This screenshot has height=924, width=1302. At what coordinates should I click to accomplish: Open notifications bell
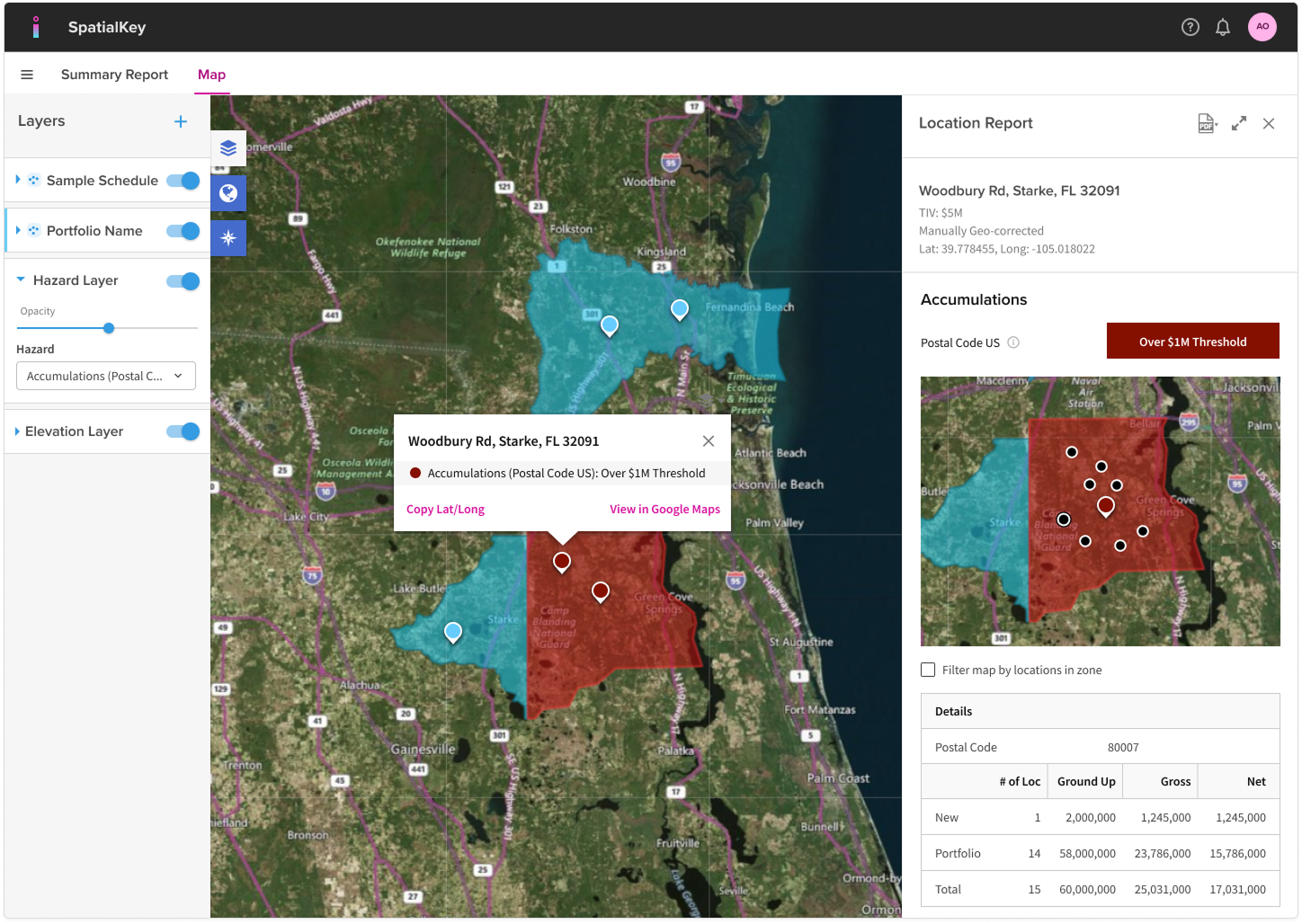[x=1223, y=27]
